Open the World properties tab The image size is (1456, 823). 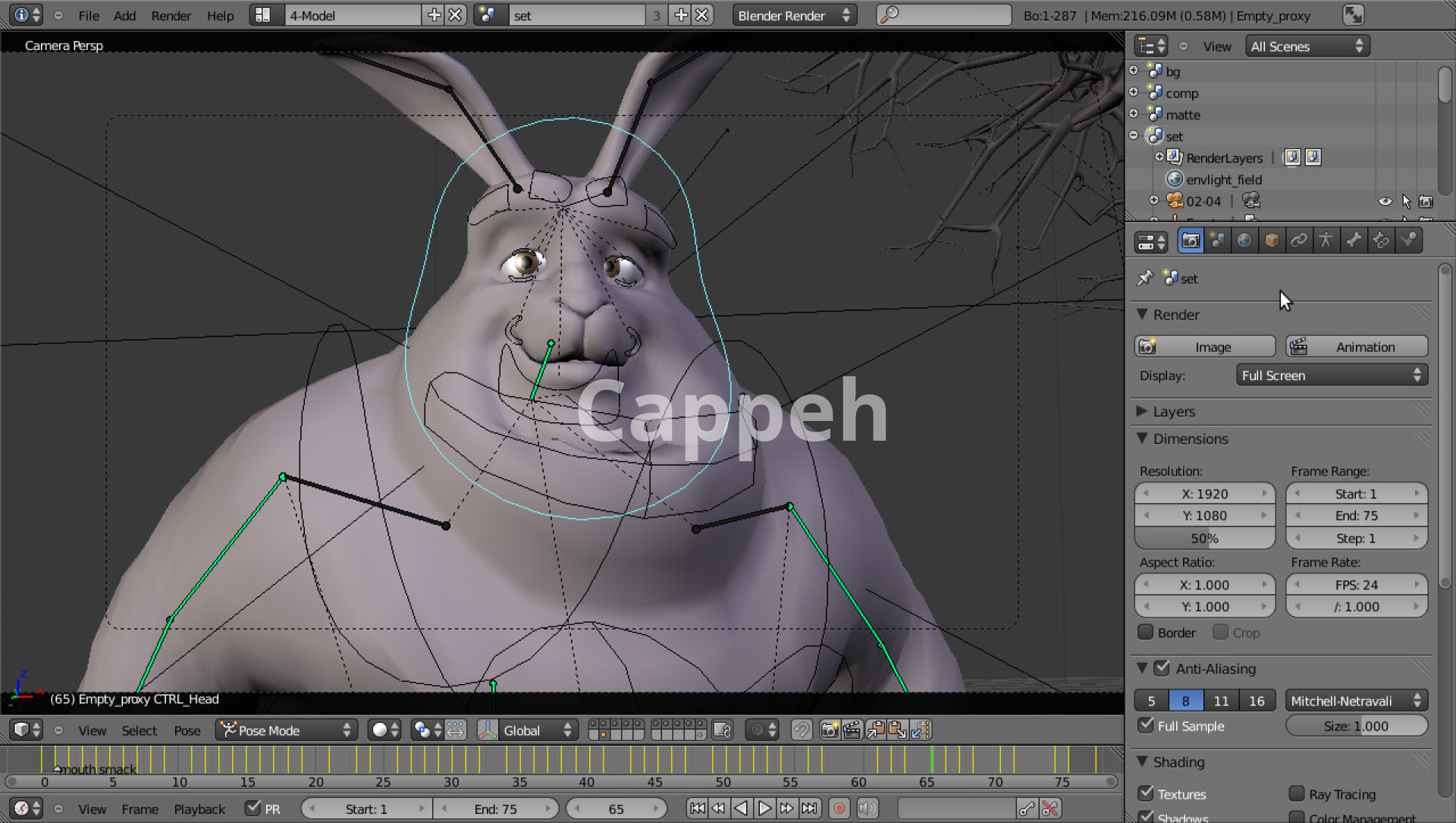(x=1244, y=241)
